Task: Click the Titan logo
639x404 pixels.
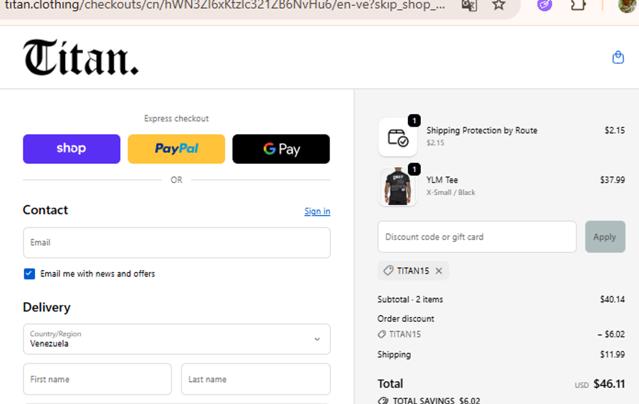Action: [81, 59]
